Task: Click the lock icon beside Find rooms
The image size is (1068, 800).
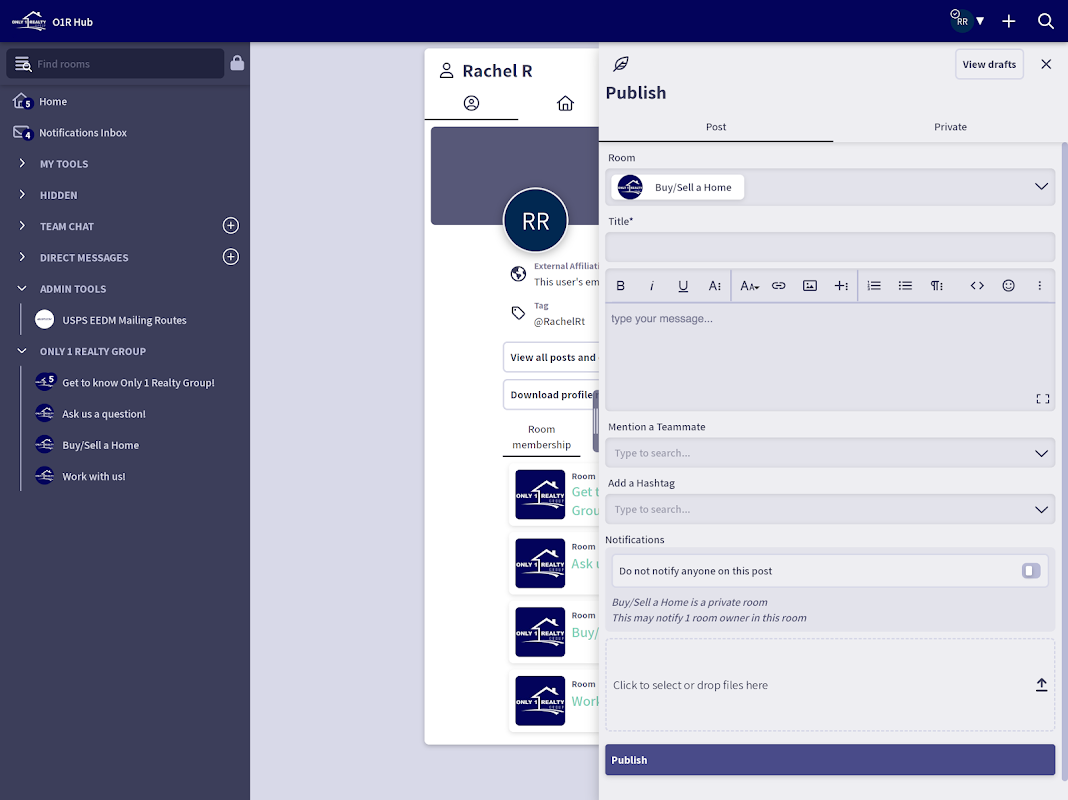Action: tap(237, 63)
